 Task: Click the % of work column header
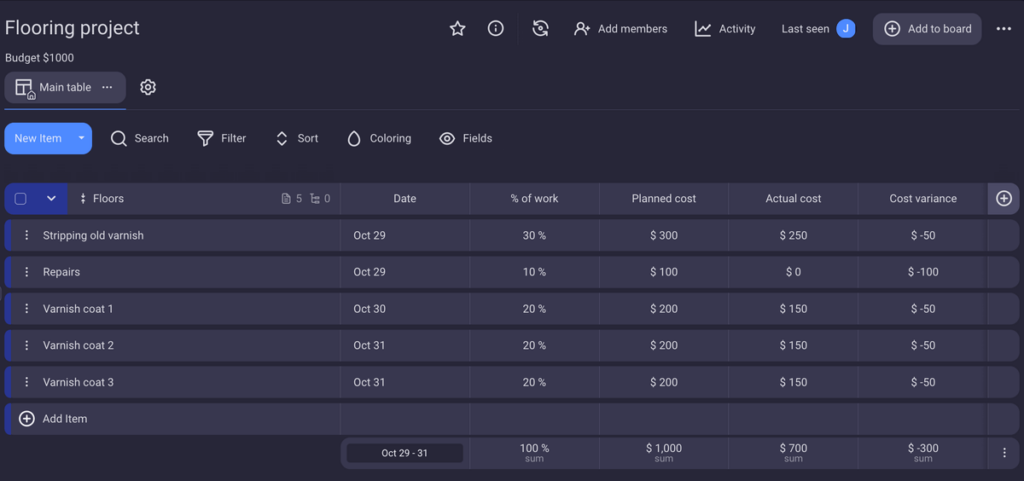(x=534, y=198)
